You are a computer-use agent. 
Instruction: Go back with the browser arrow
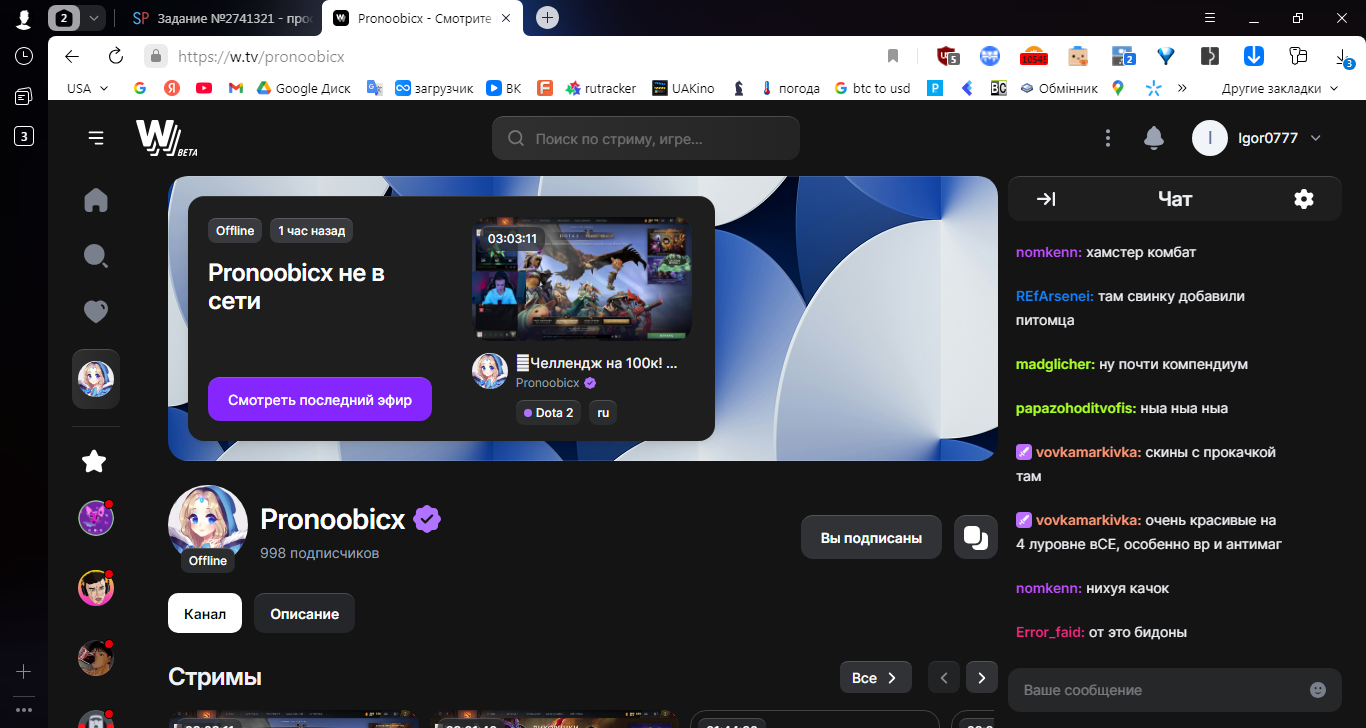pos(72,56)
